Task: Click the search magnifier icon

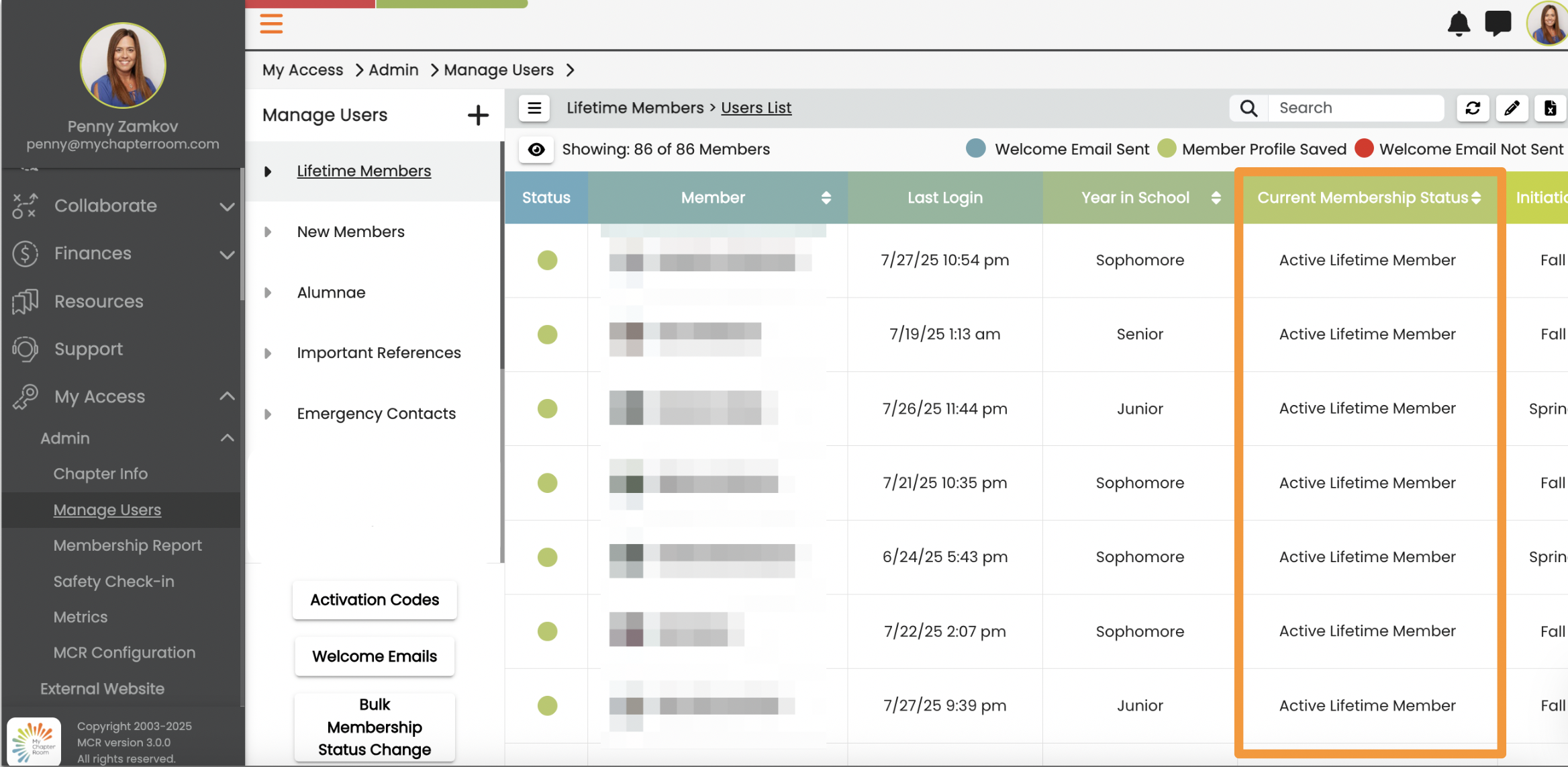Action: [x=1248, y=108]
